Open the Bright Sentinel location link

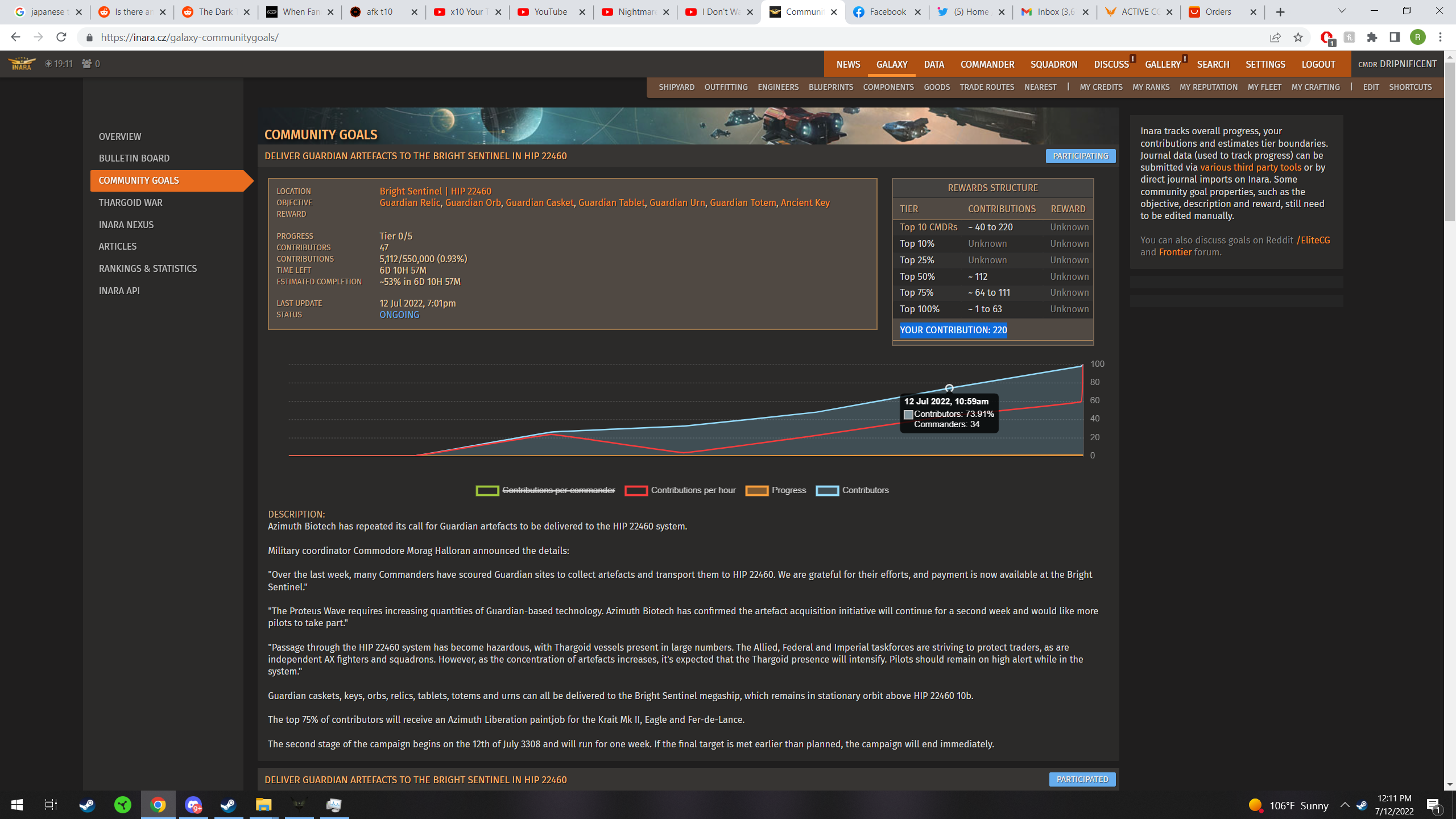coord(411,191)
